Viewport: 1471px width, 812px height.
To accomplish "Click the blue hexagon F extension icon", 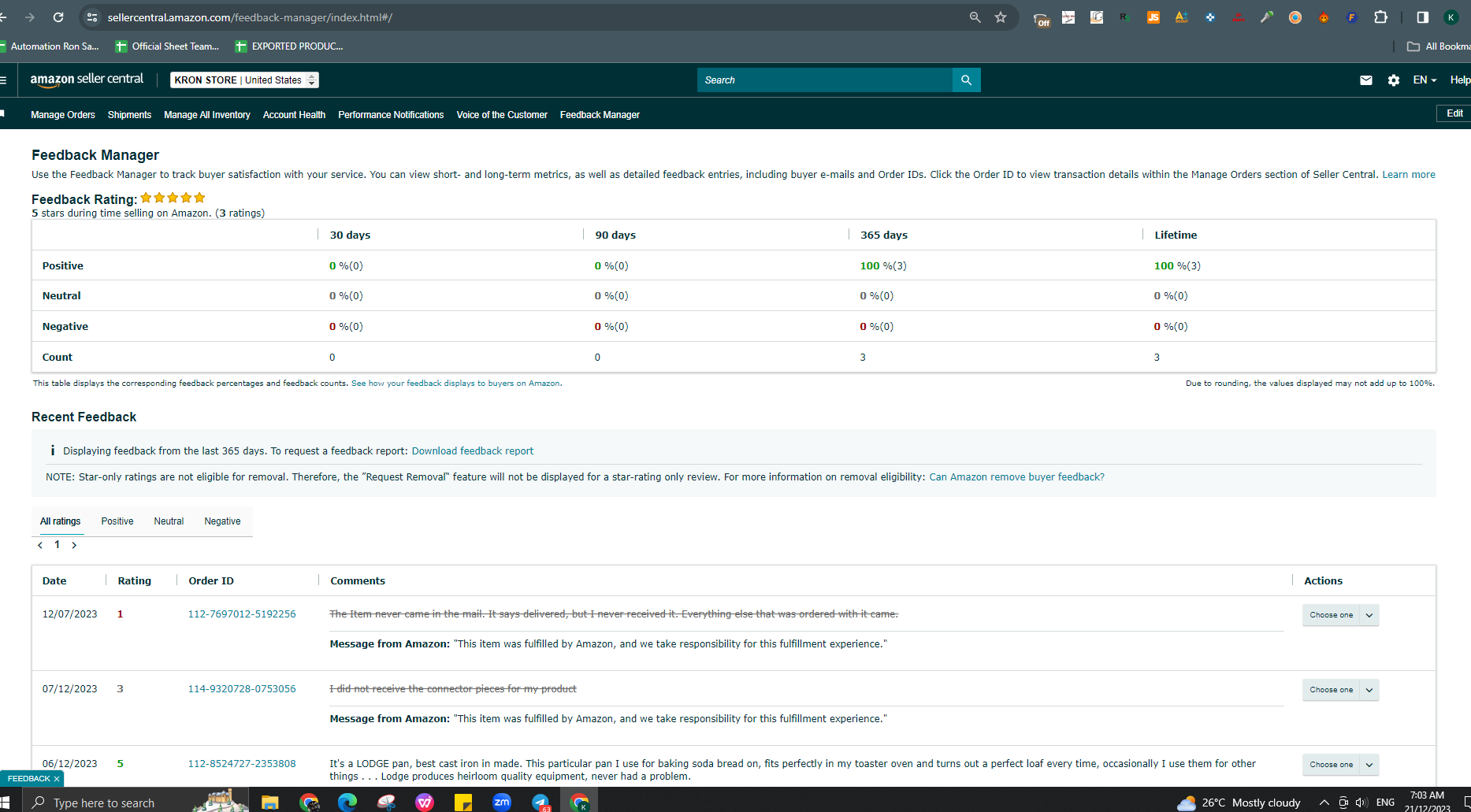I will 1352,17.
